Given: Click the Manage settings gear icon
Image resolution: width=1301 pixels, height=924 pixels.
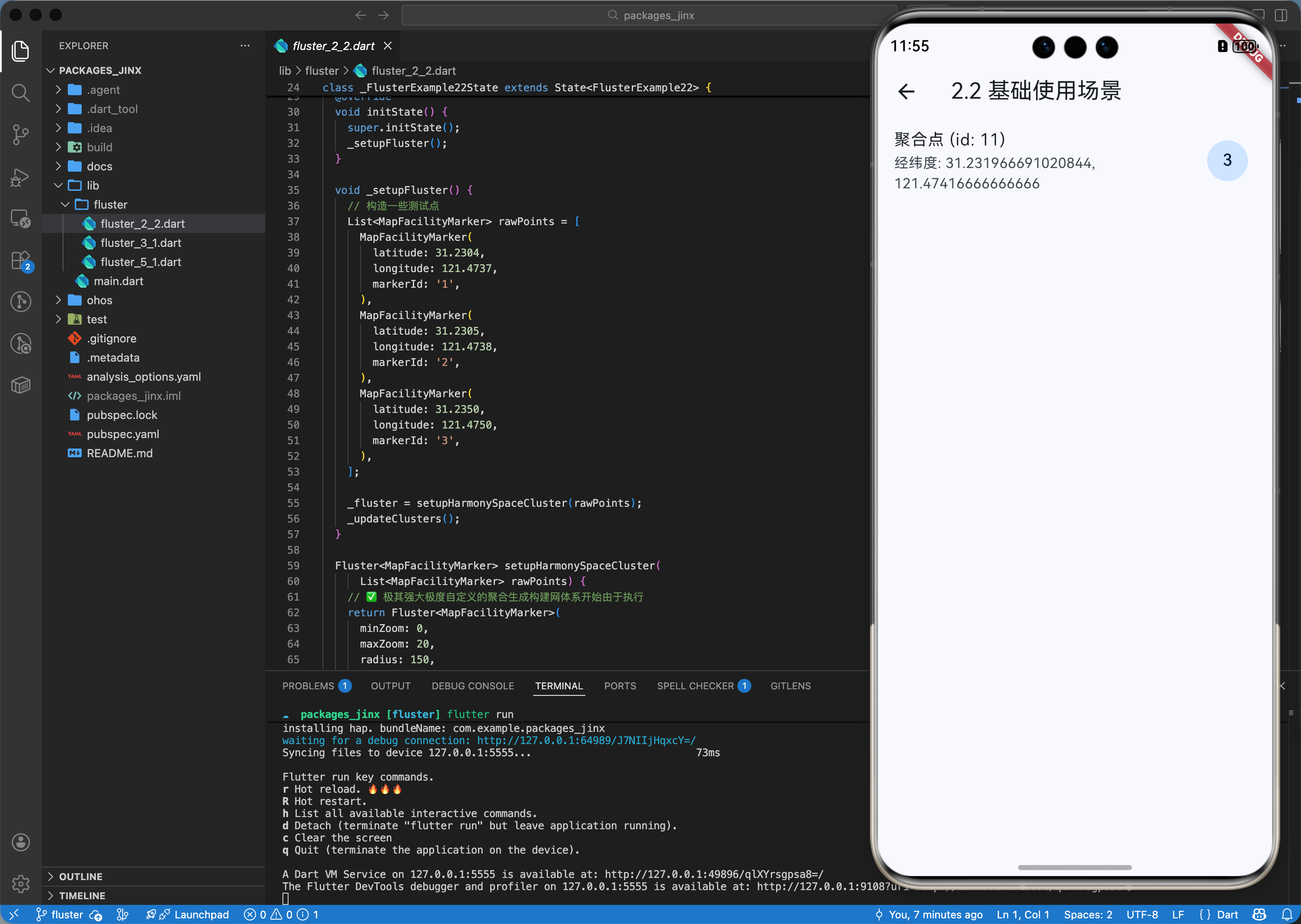Looking at the screenshot, I should 20,884.
